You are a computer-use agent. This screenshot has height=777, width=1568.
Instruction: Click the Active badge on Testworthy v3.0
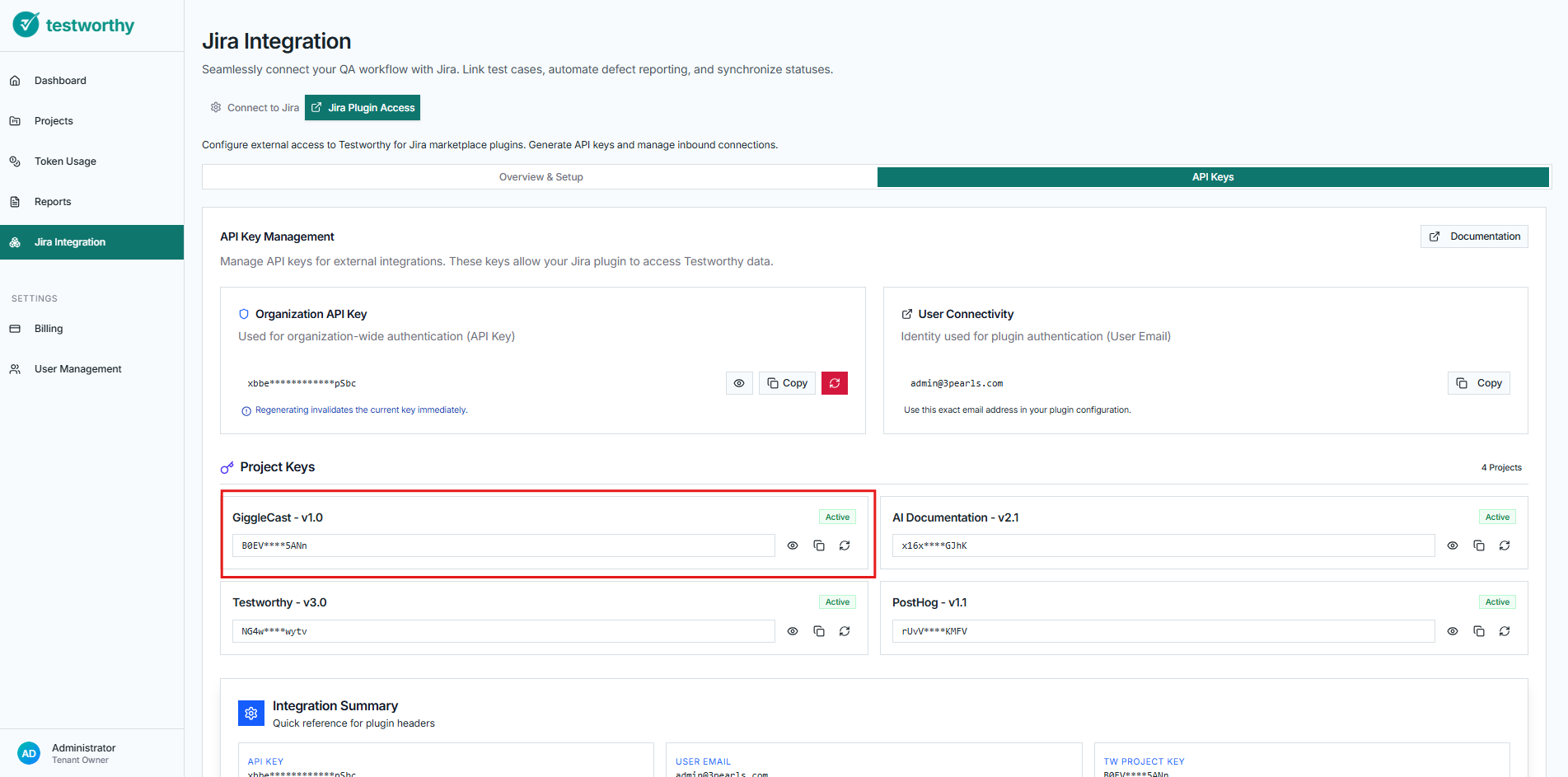tap(837, 602)
